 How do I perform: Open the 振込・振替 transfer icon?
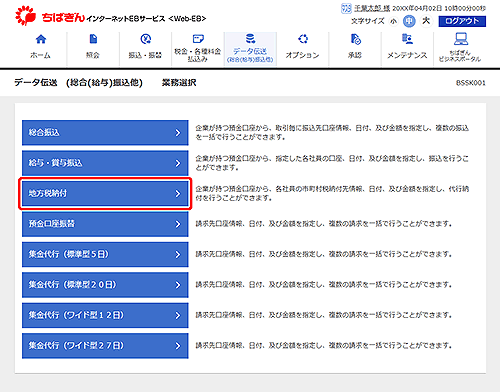coord(145,39)
